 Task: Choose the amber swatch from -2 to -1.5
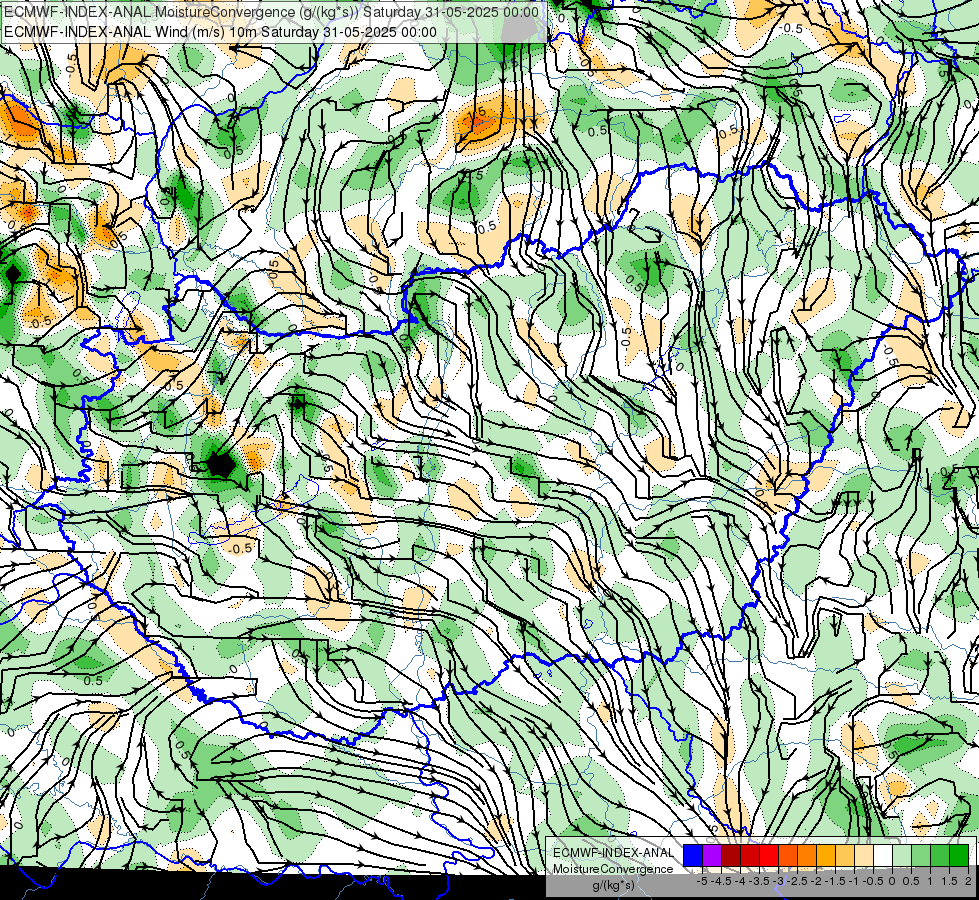tap(826, 855)
